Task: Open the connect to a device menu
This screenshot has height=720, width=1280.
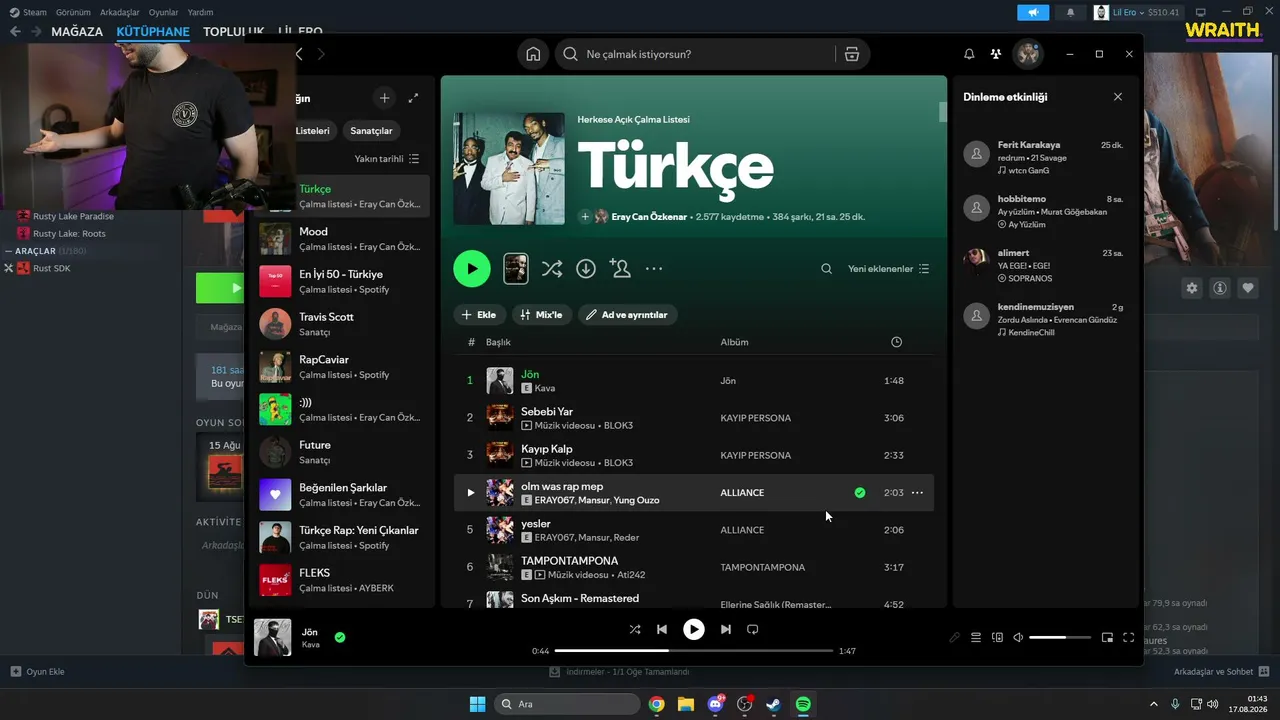Action: click(997, 637)
